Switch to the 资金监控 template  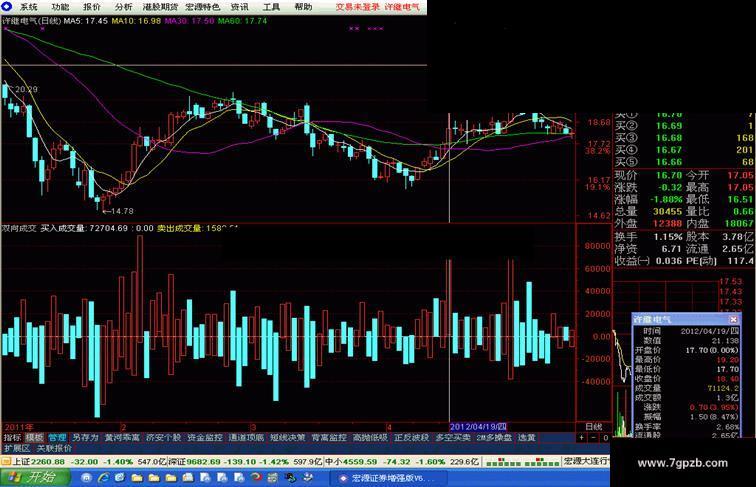click(x=205, y=438)
